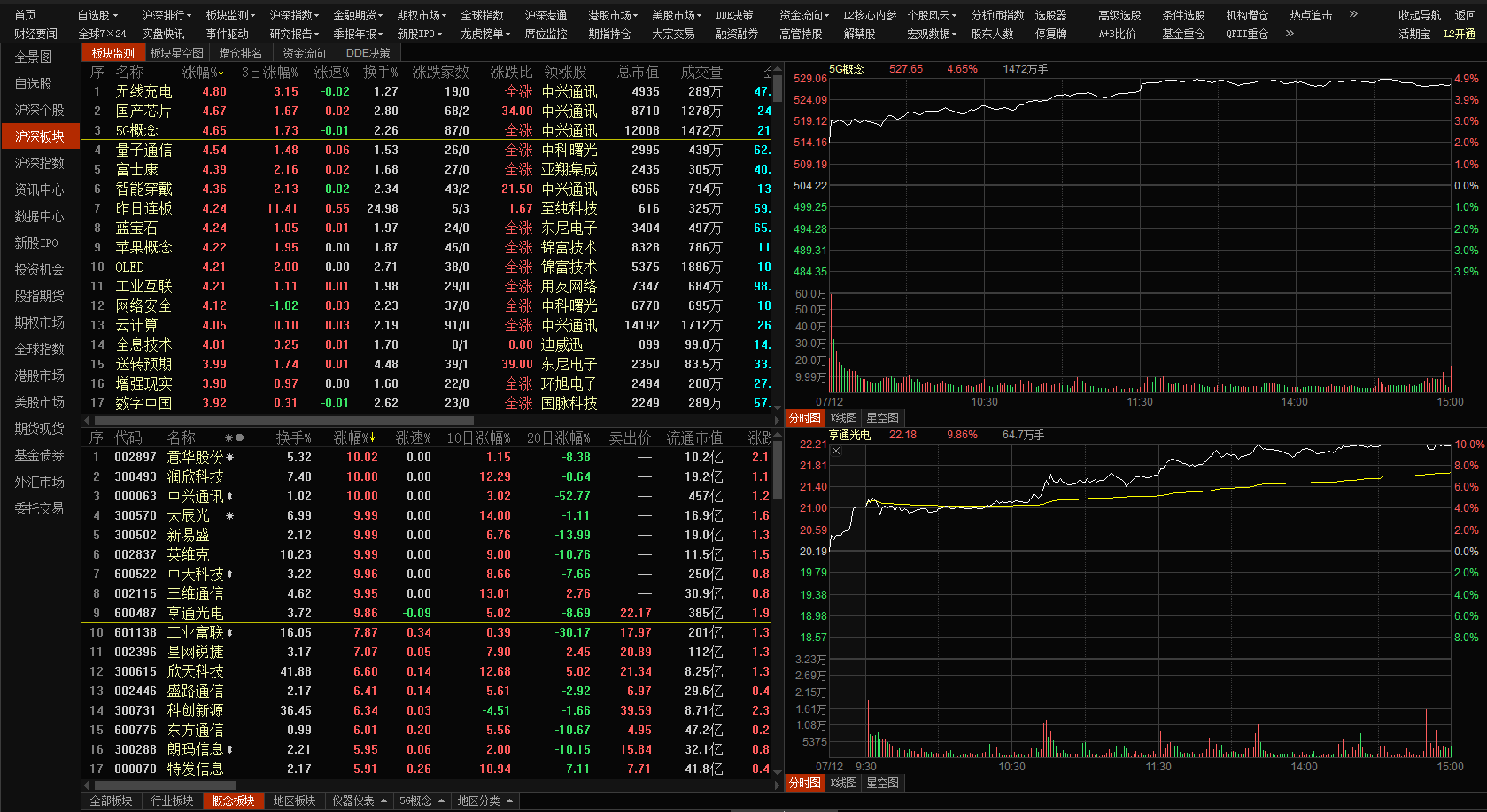1487x812 pixels.
Task: Open the 沪深排行 dropdown menu
Action: coord(167,15)
